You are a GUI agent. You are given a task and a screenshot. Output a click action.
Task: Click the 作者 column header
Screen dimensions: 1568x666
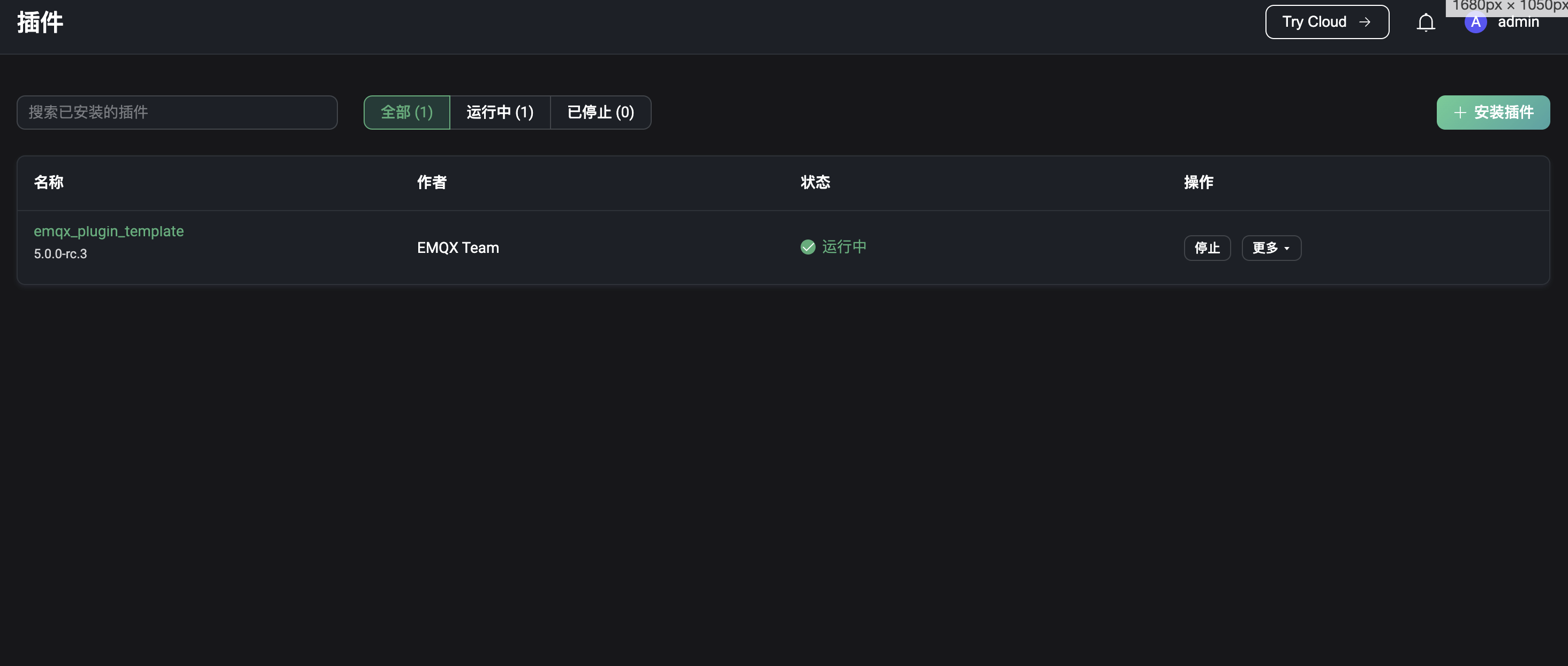tap(432, 182)
